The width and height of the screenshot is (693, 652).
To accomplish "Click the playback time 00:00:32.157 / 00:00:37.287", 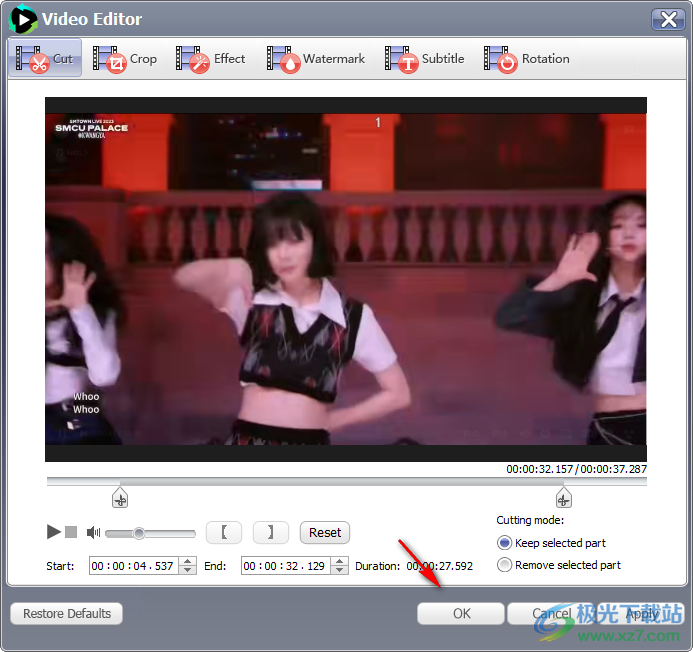I will (x=576, y=469).
